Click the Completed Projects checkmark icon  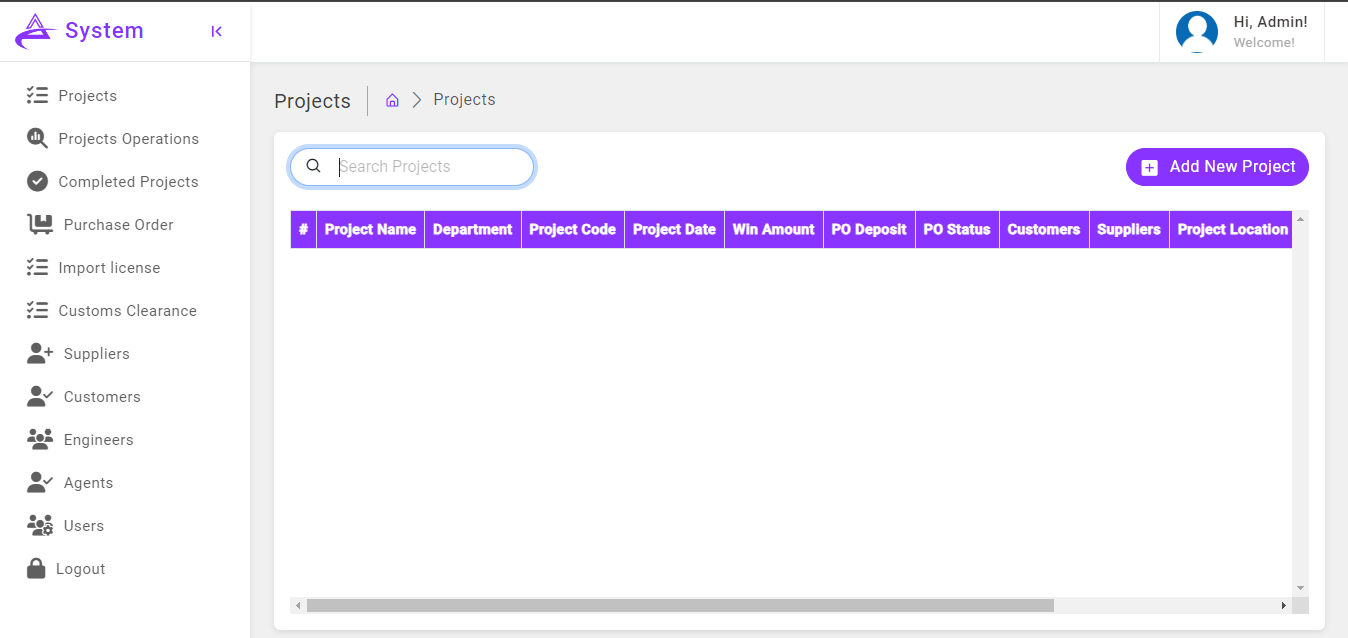coord(37,182)
